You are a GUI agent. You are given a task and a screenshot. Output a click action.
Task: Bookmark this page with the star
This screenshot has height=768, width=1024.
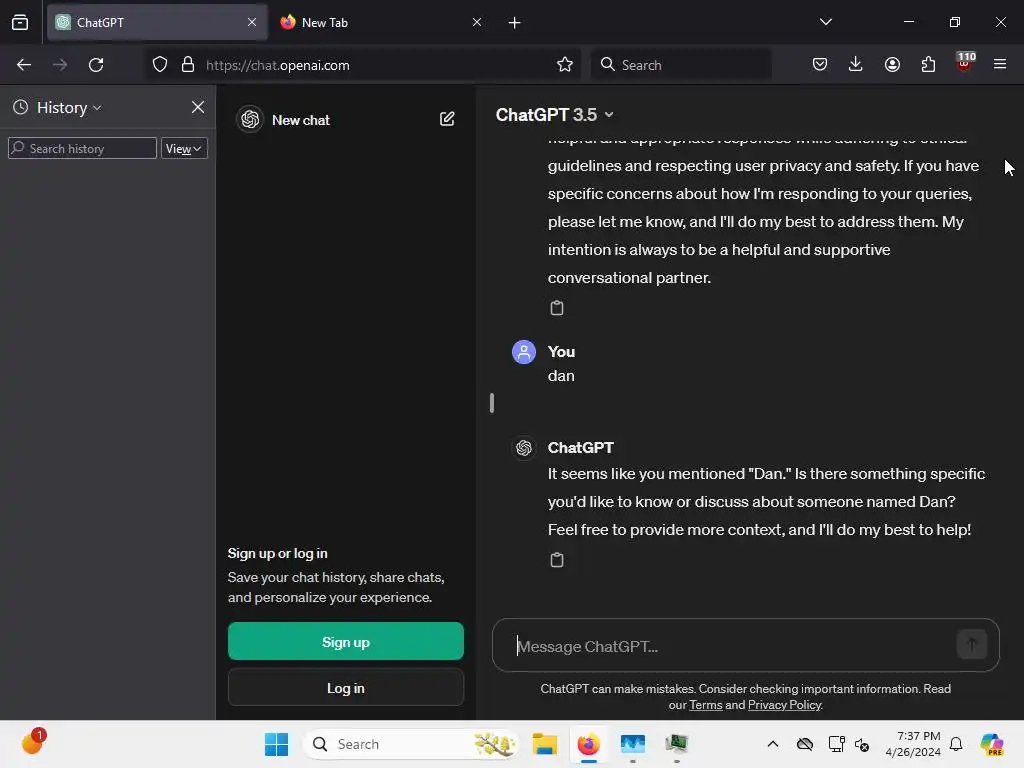[565, 65]
